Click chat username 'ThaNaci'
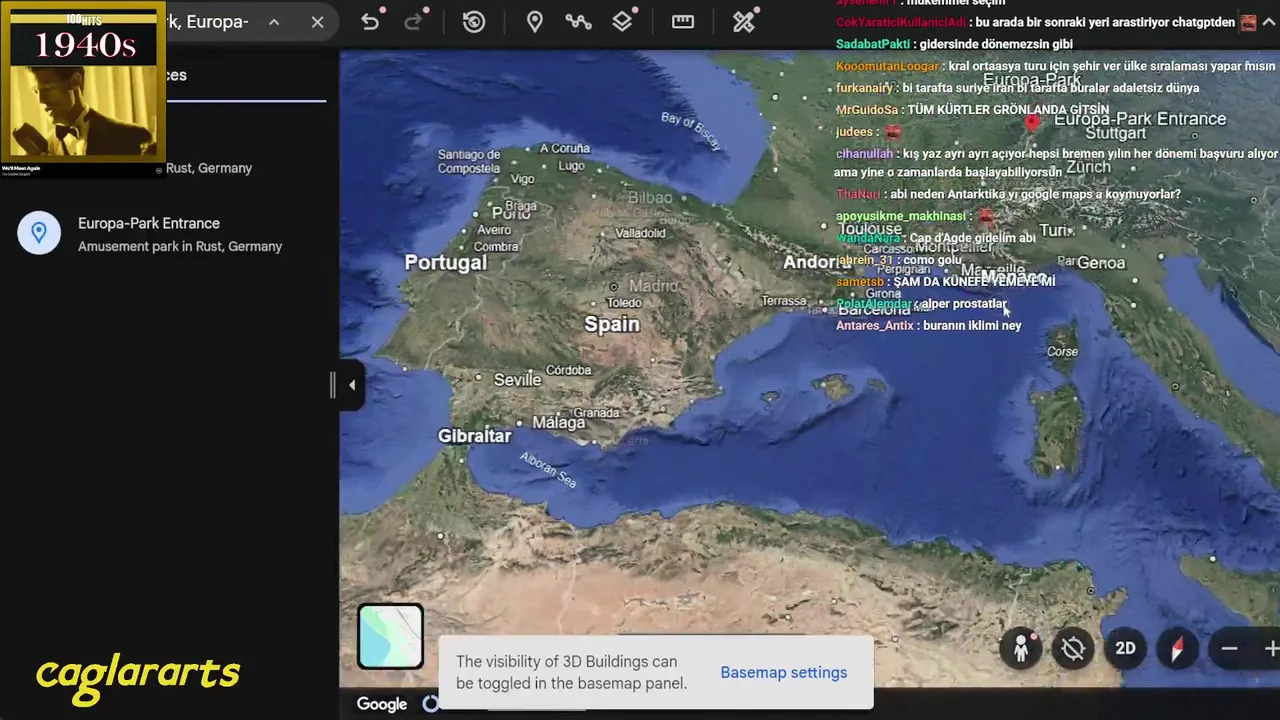 tap(859, 194)
